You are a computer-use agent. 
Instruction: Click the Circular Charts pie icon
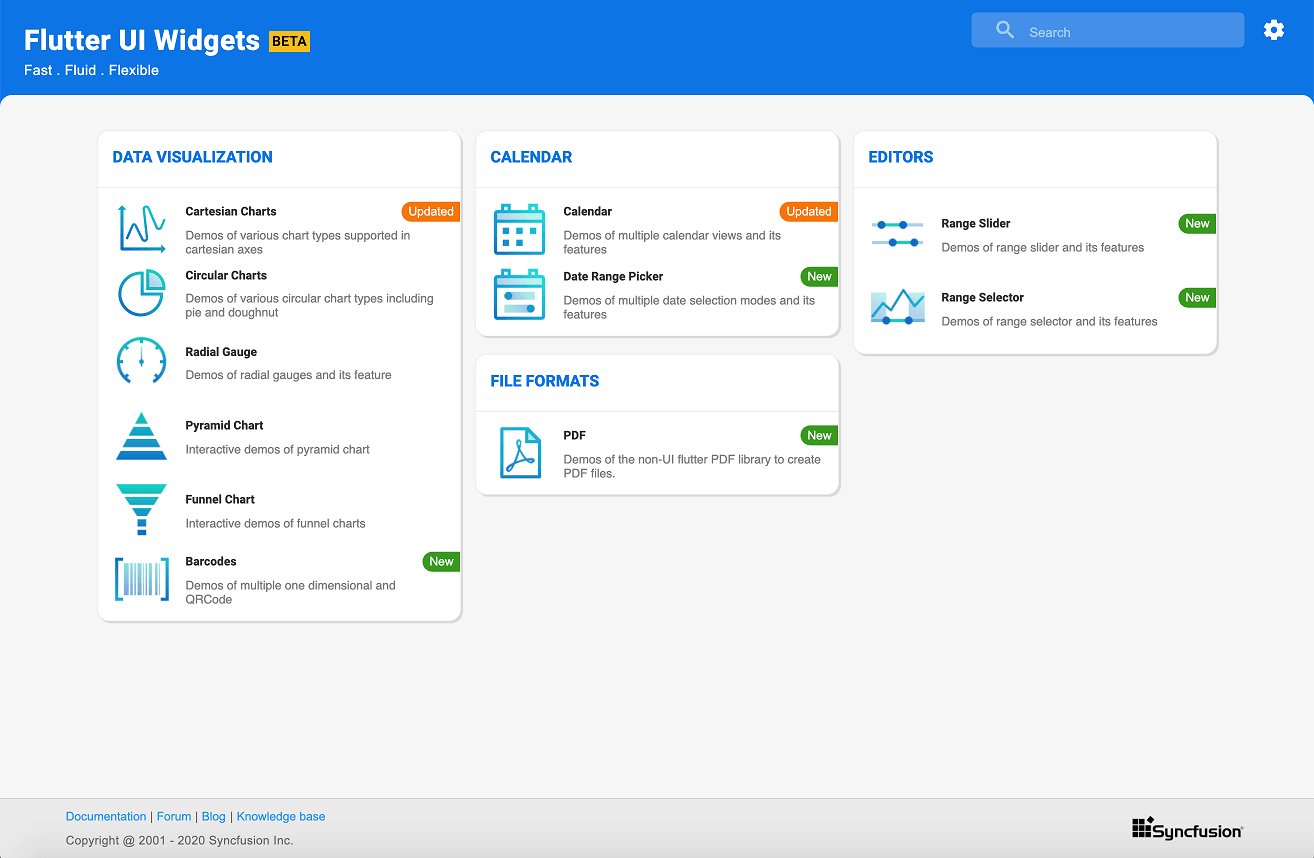[x=141, y=293]
